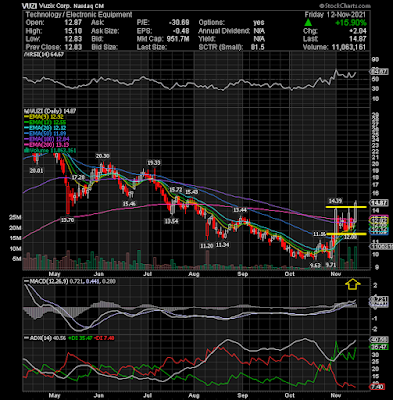This screenshot has width=393, height=400.
Task: Click the 15.43 price label
Action: (x=192, y=192)
